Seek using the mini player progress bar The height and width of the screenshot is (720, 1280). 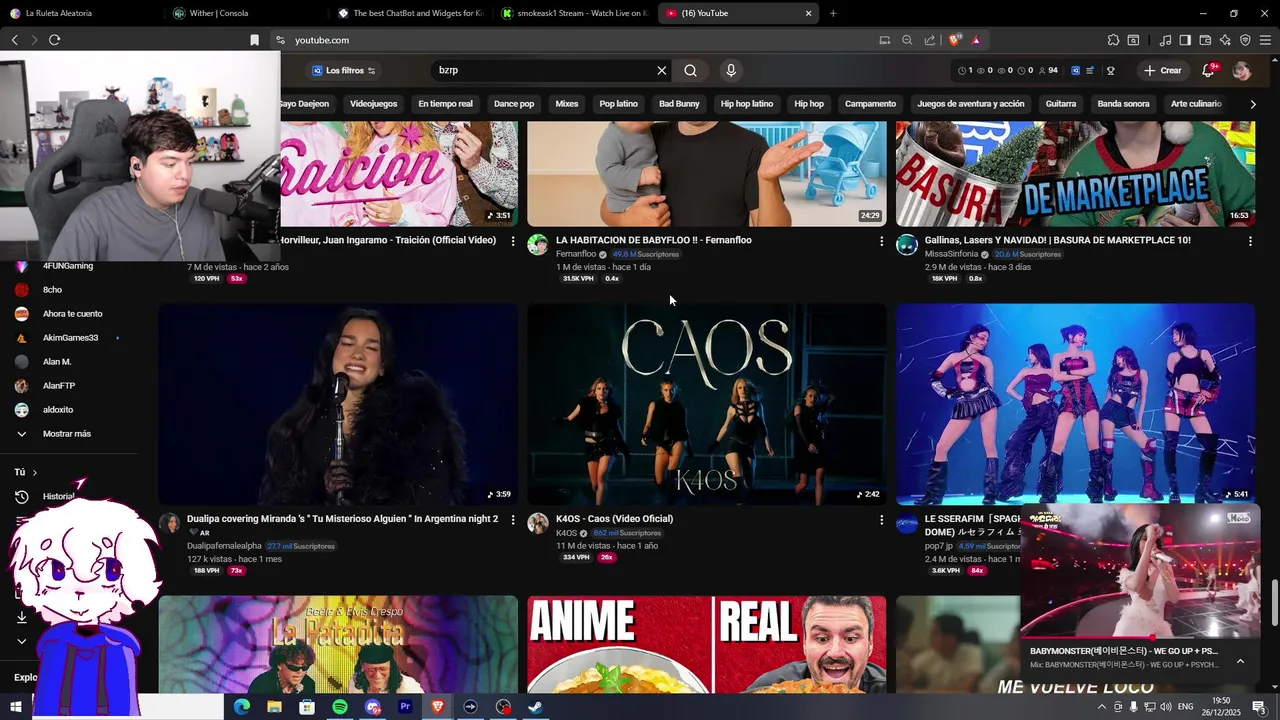(1140, 637)
